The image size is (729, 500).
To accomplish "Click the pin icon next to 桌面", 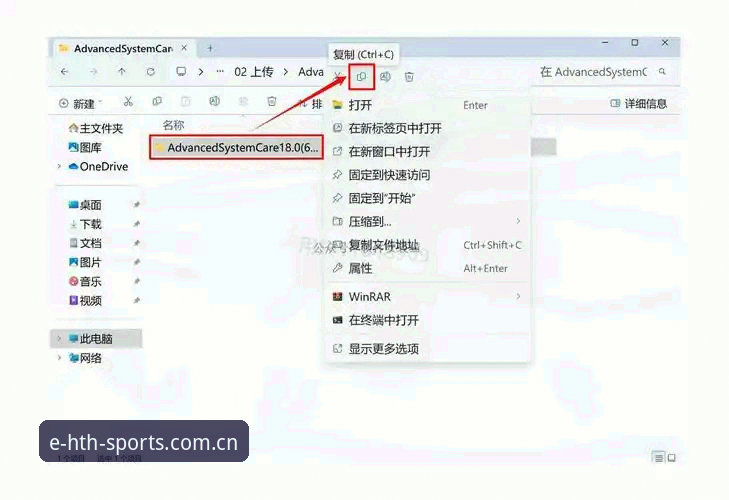I will pyautogui.click(x=136, y=205).
